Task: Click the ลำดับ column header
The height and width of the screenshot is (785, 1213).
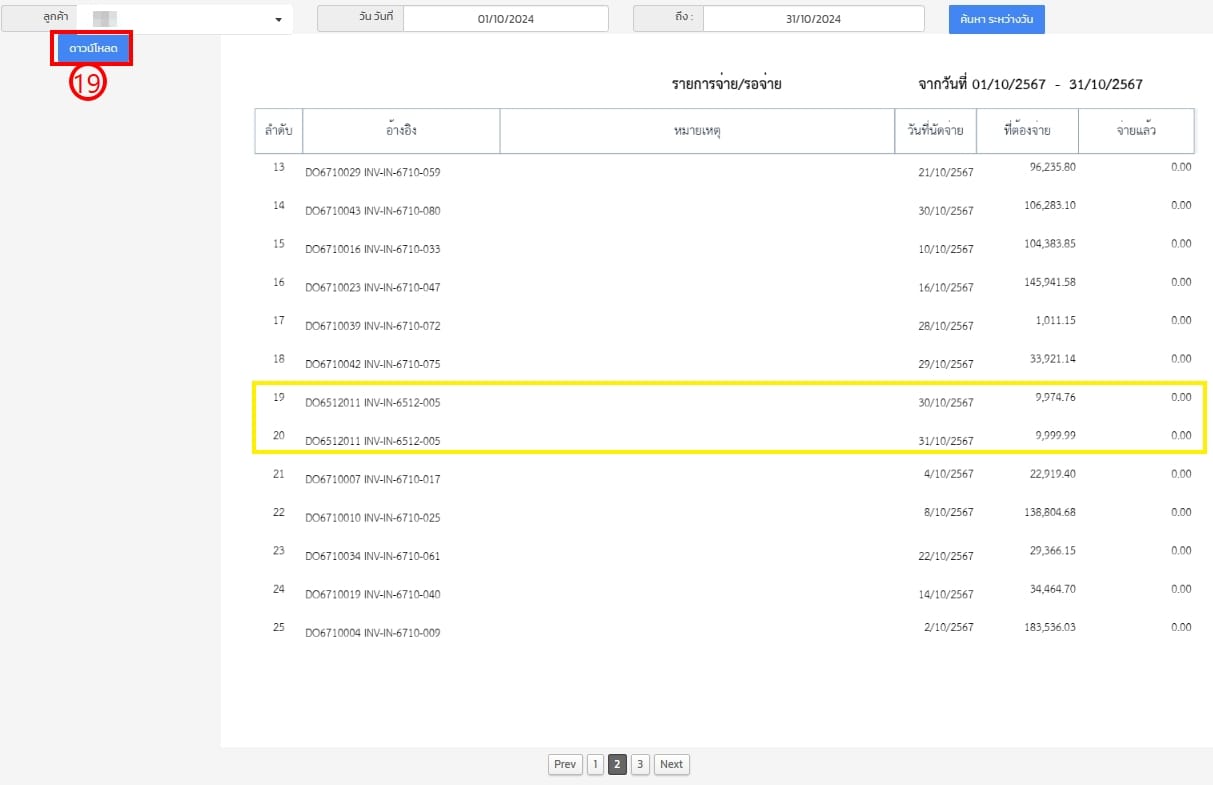Action: click(x=278, y=131)
